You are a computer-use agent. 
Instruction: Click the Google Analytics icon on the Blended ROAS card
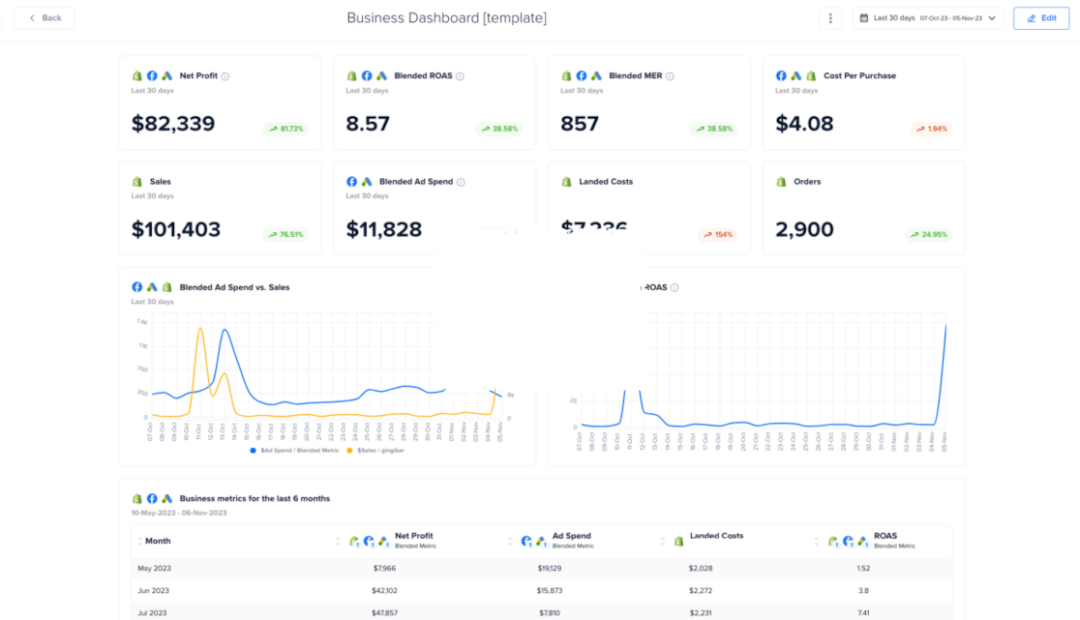pos(379,76)
